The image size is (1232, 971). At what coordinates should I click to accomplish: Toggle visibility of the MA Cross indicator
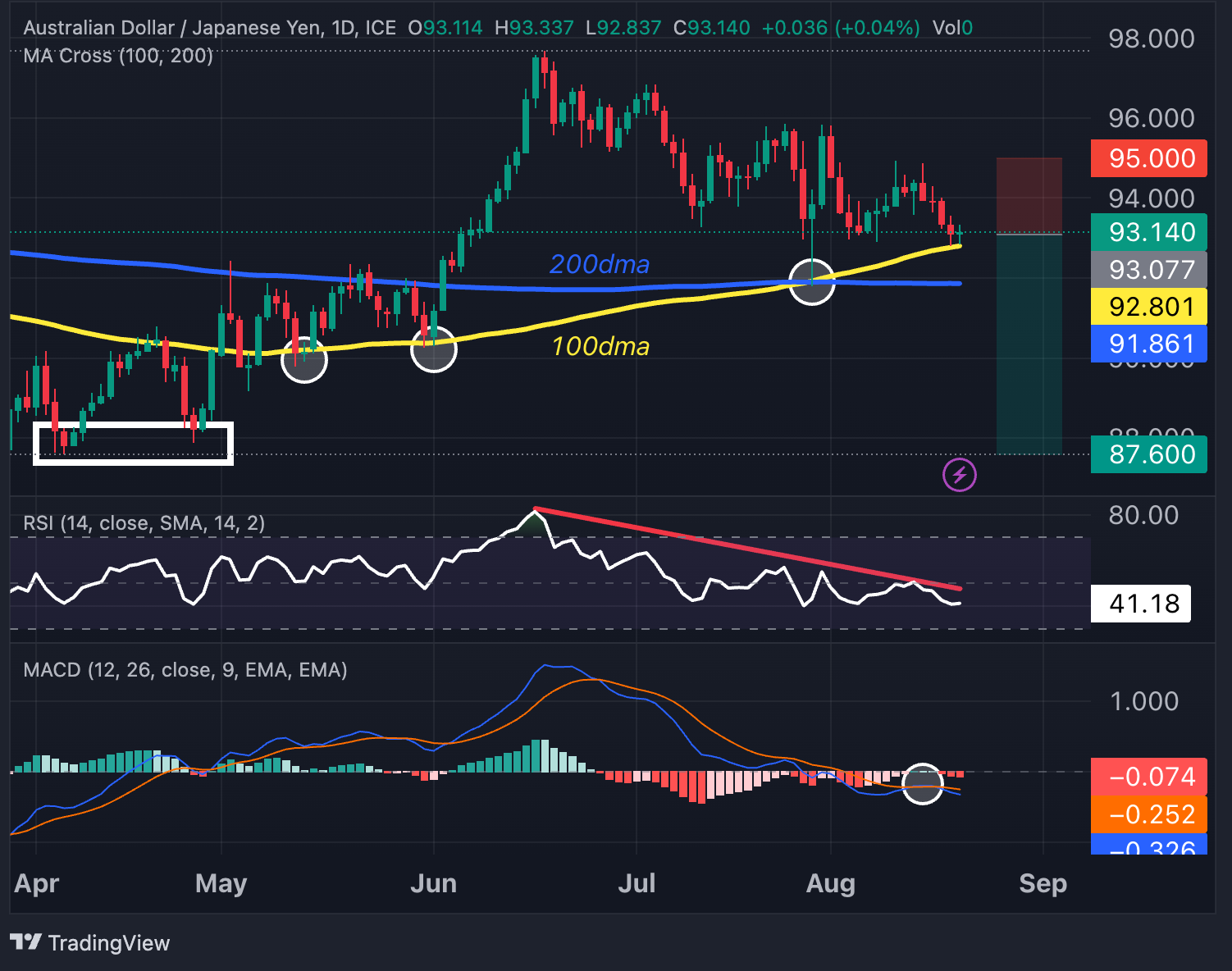(117, 56)
